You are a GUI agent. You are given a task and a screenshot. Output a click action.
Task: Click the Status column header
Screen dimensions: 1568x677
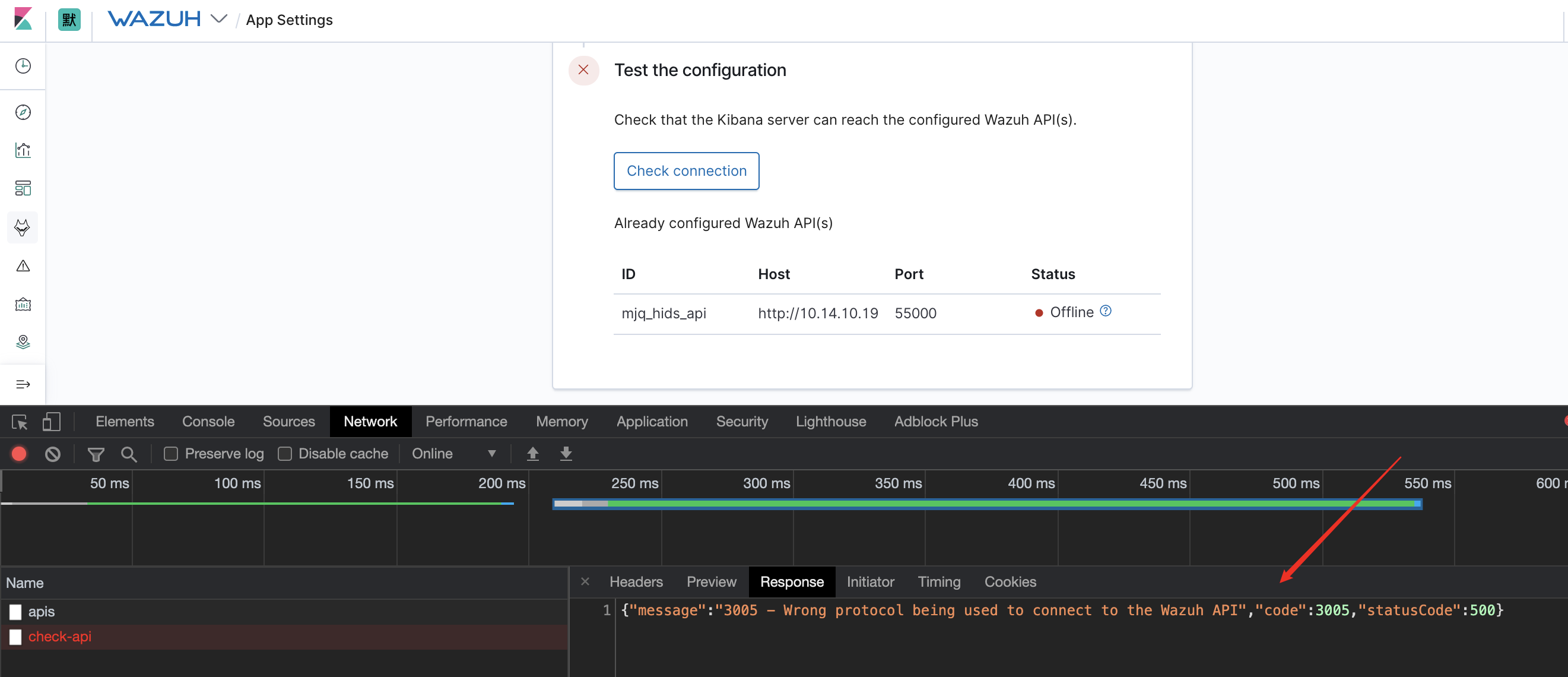1053,274
